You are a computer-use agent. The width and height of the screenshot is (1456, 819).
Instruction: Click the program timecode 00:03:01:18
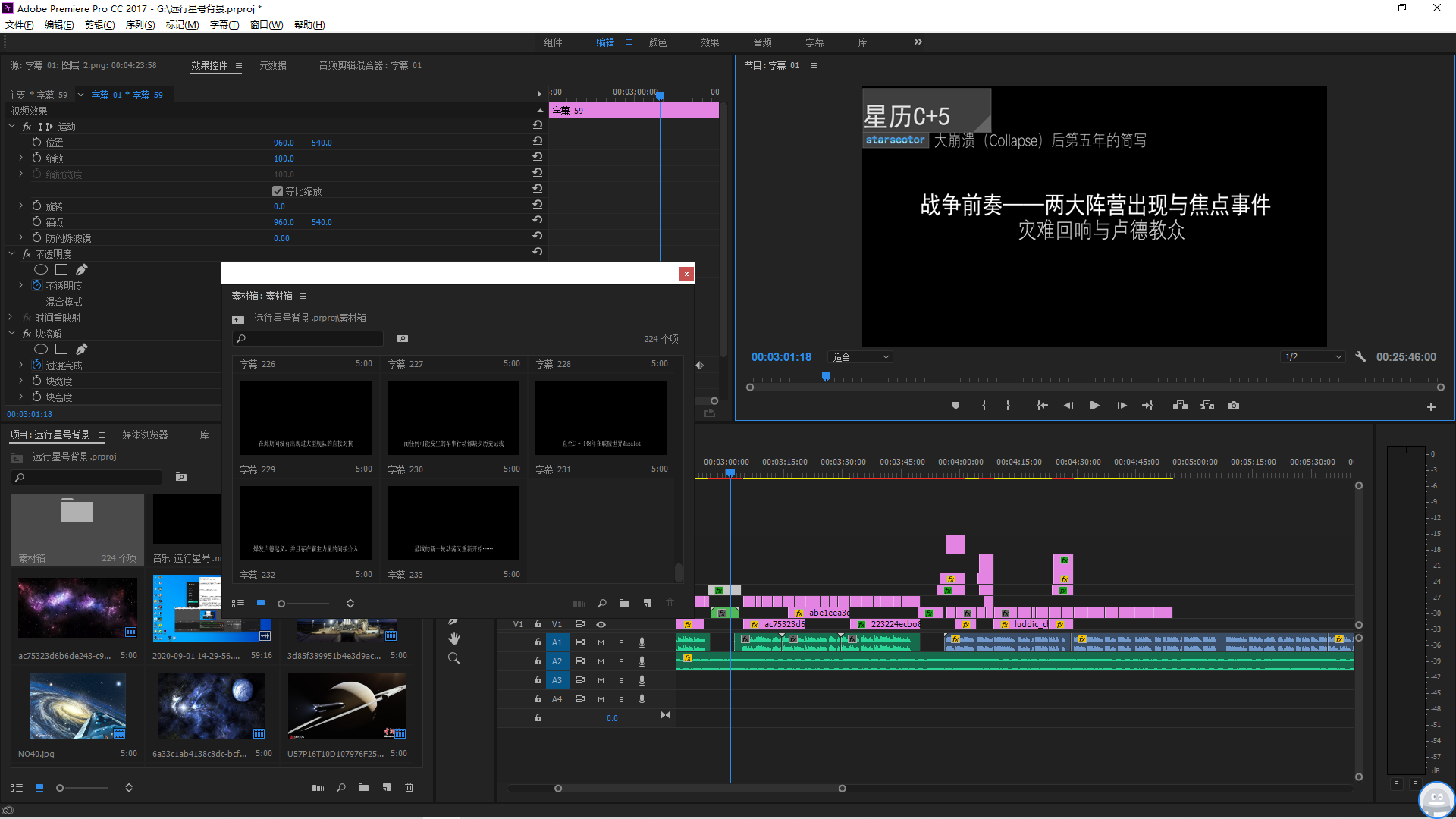tap(781, 357)
